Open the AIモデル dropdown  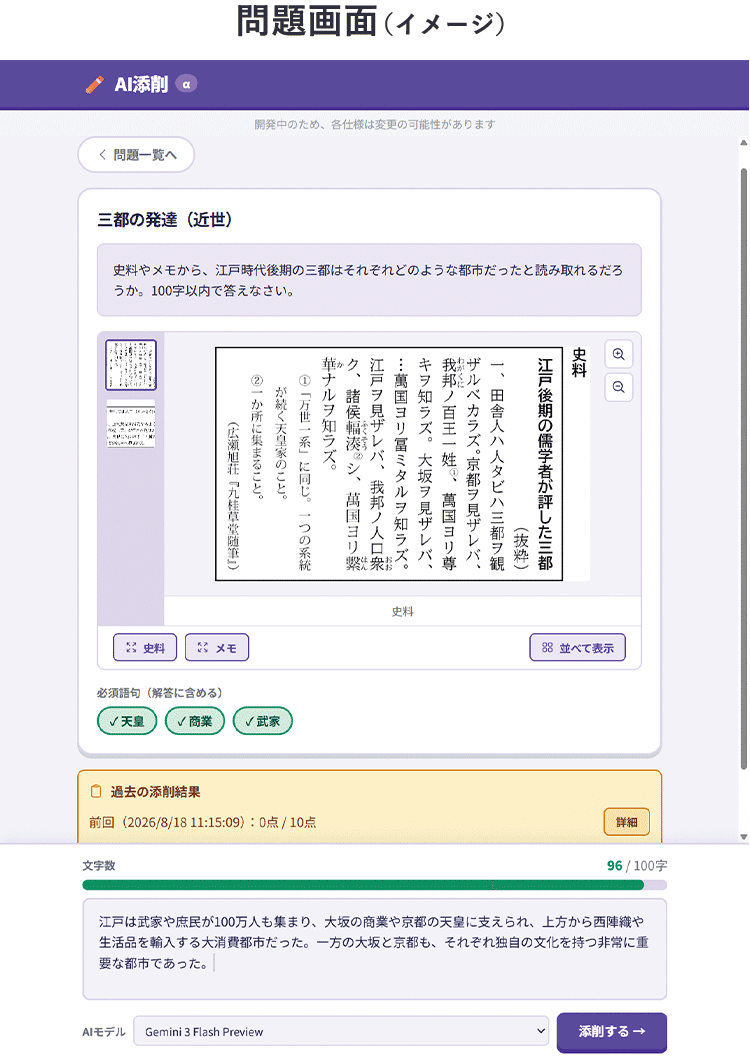pyautogui.click(x=341, y=1032)
